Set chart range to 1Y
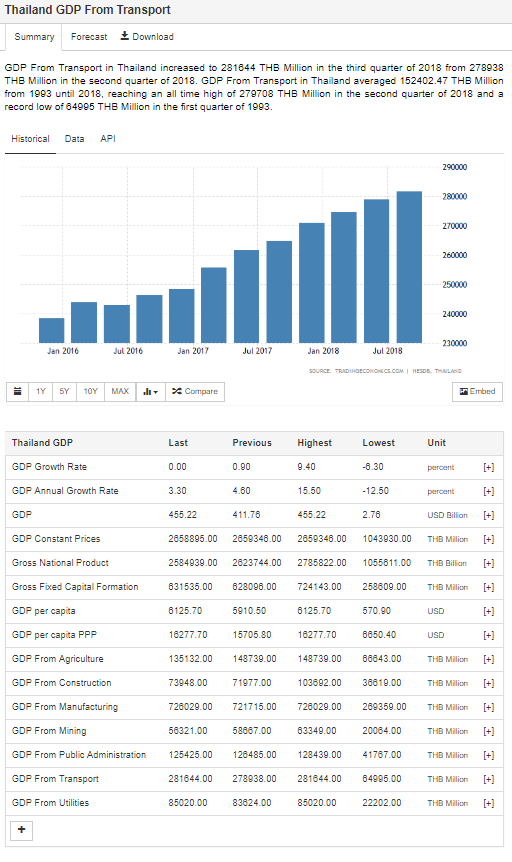This screenshot has width=512, height=862. coord(41,391)
